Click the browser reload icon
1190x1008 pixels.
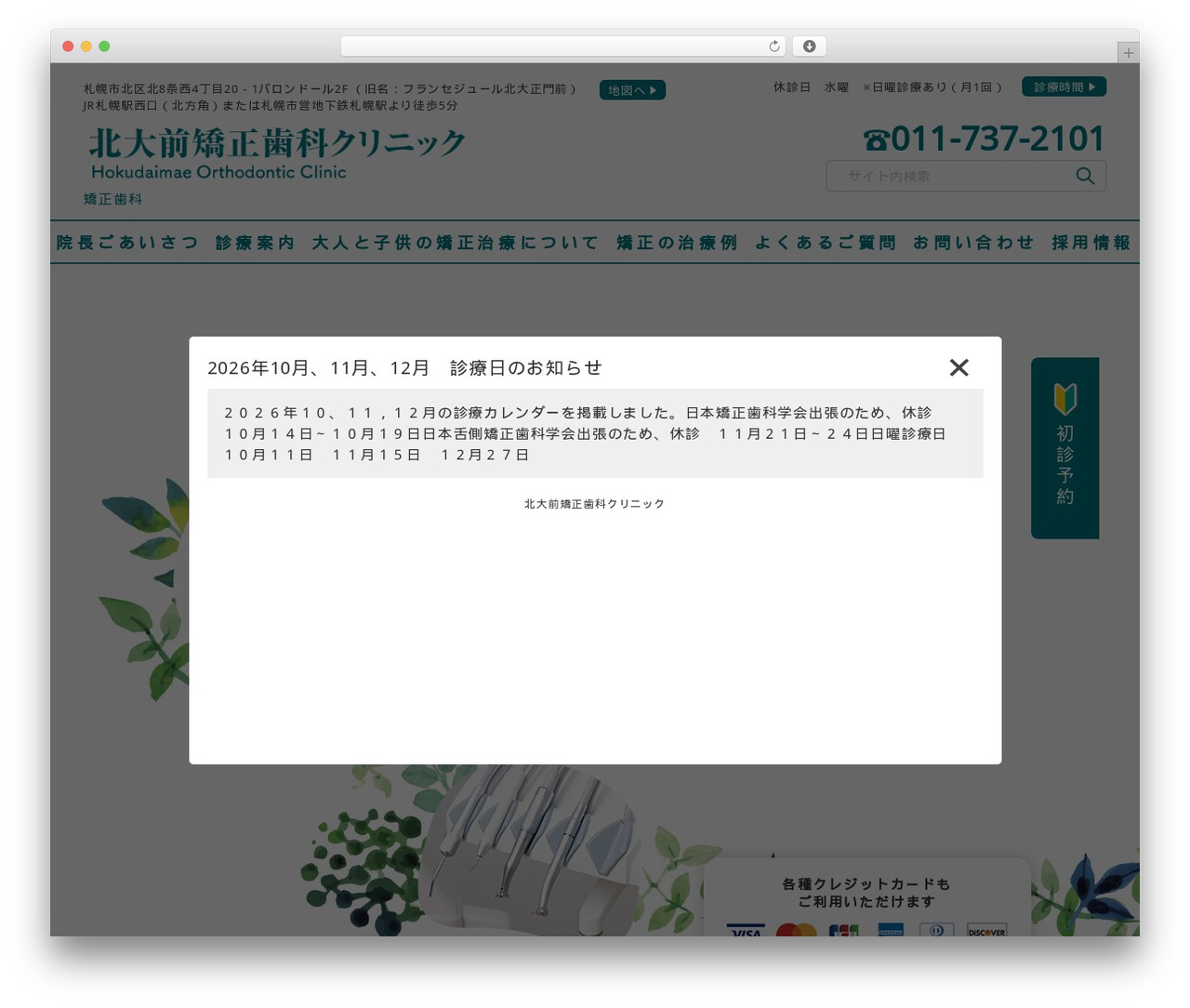tap(774, 46)
